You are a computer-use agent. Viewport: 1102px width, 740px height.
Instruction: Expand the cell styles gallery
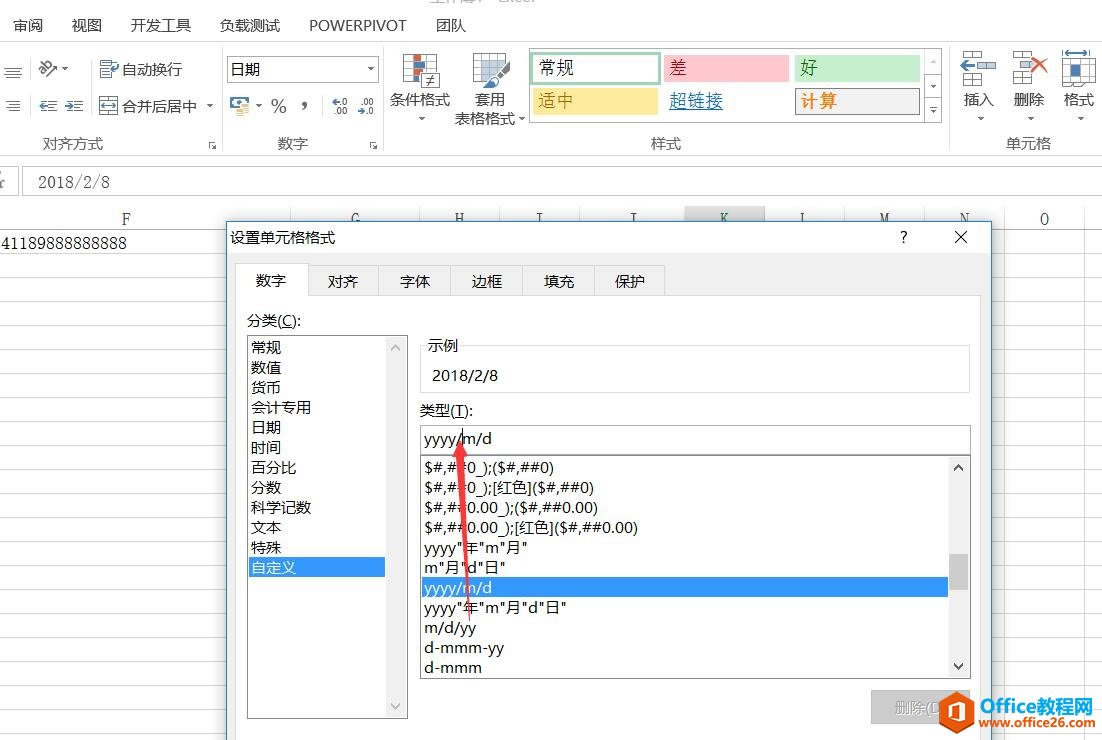933,110
